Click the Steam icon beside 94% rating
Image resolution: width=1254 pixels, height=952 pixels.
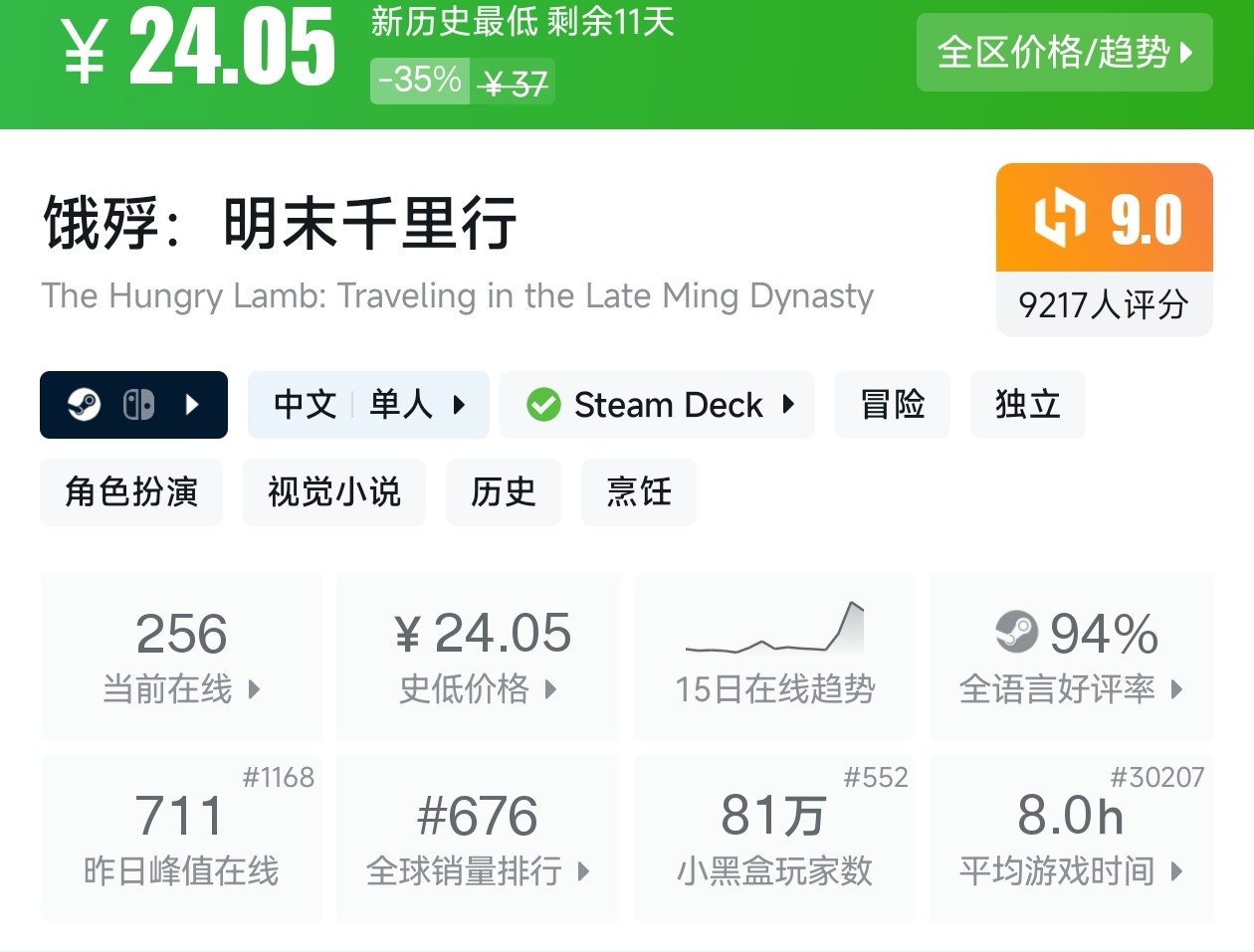pyautogui.click(x=1016, y=632)
